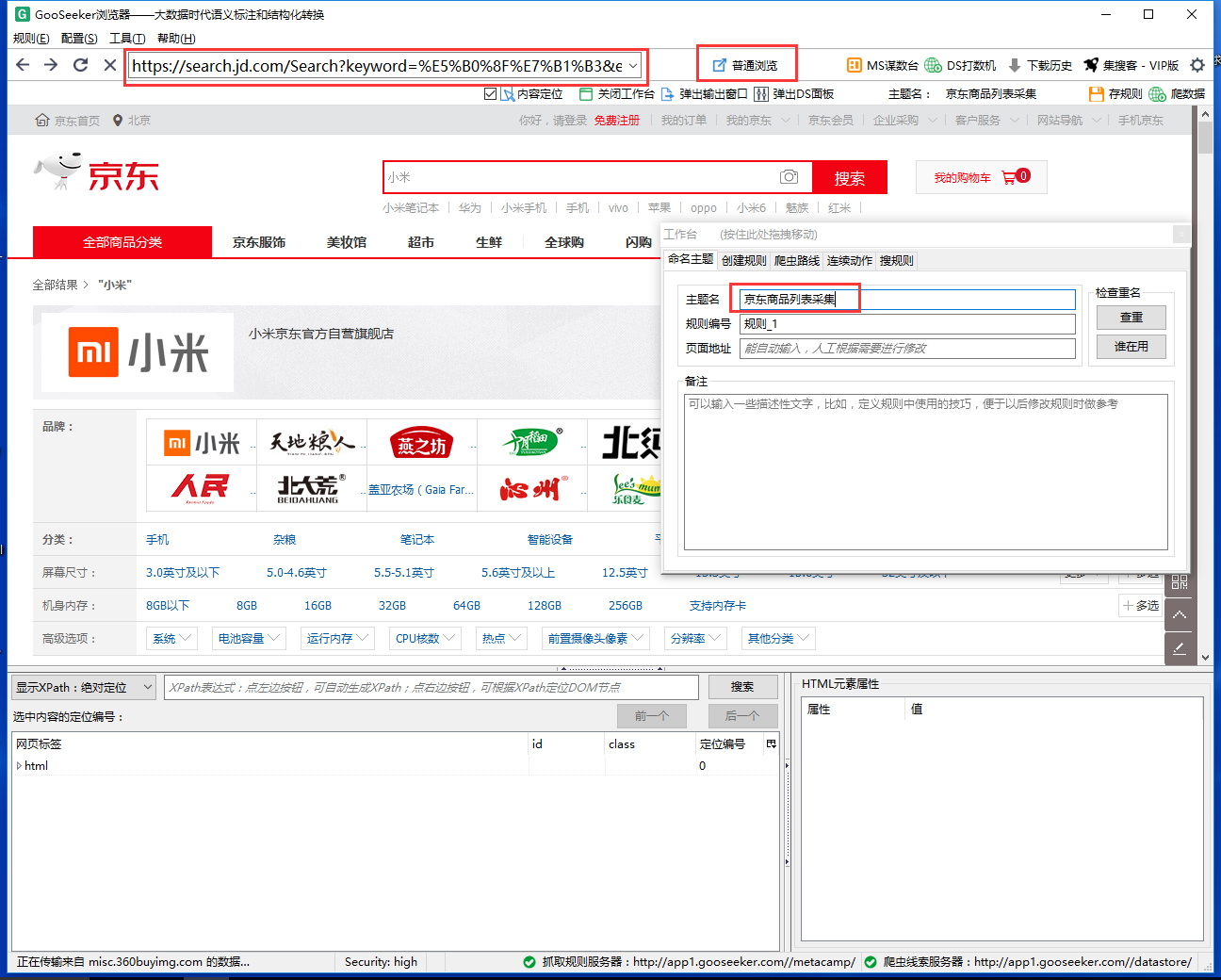Click 谁在用 button
Screen dimensions: 1221x980
[1131, 346]
